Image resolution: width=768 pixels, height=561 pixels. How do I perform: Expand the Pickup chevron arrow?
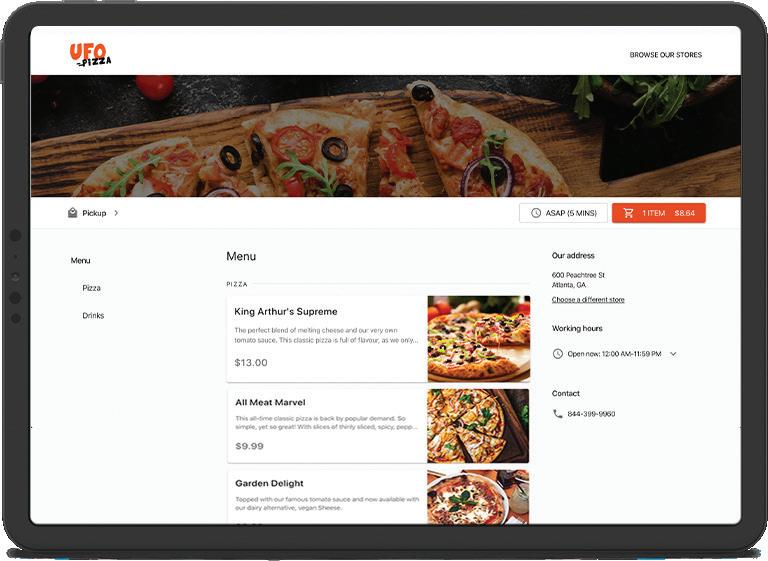click(x=116, y=213)
